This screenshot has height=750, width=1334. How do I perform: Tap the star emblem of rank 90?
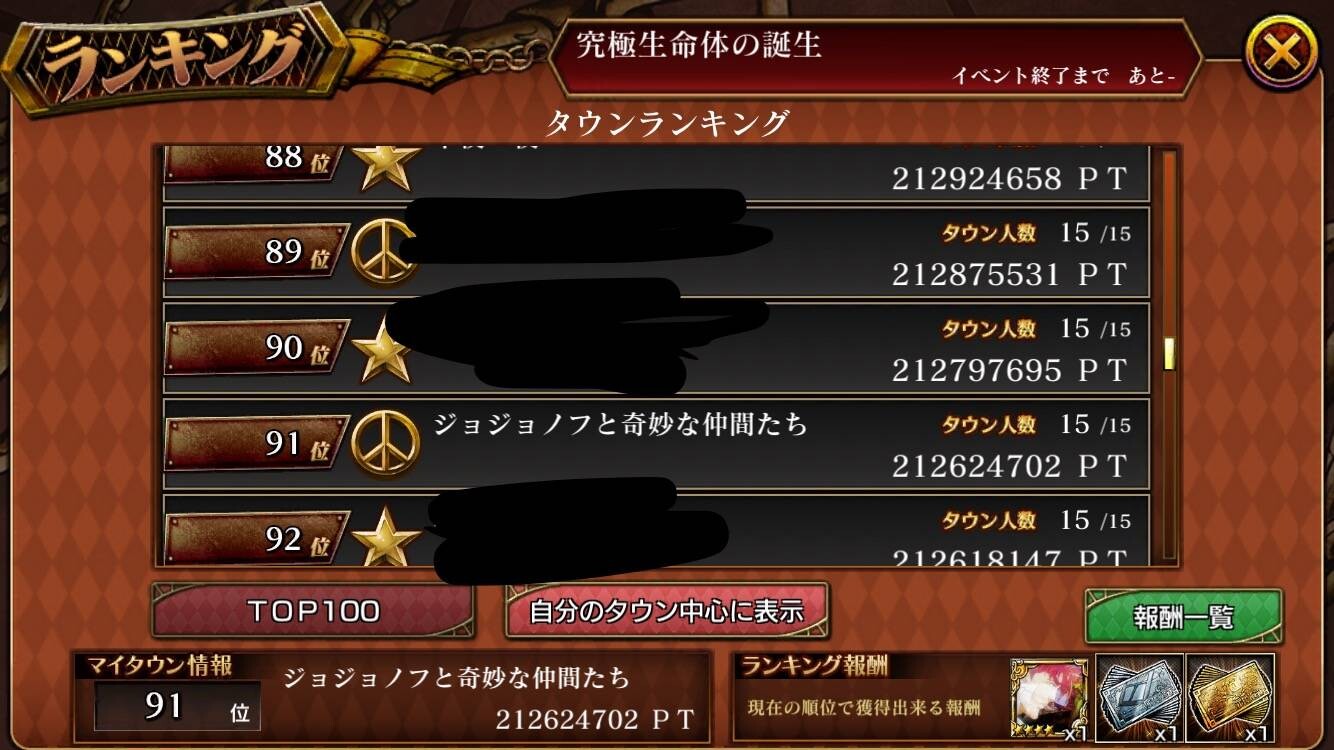(385, 348)
